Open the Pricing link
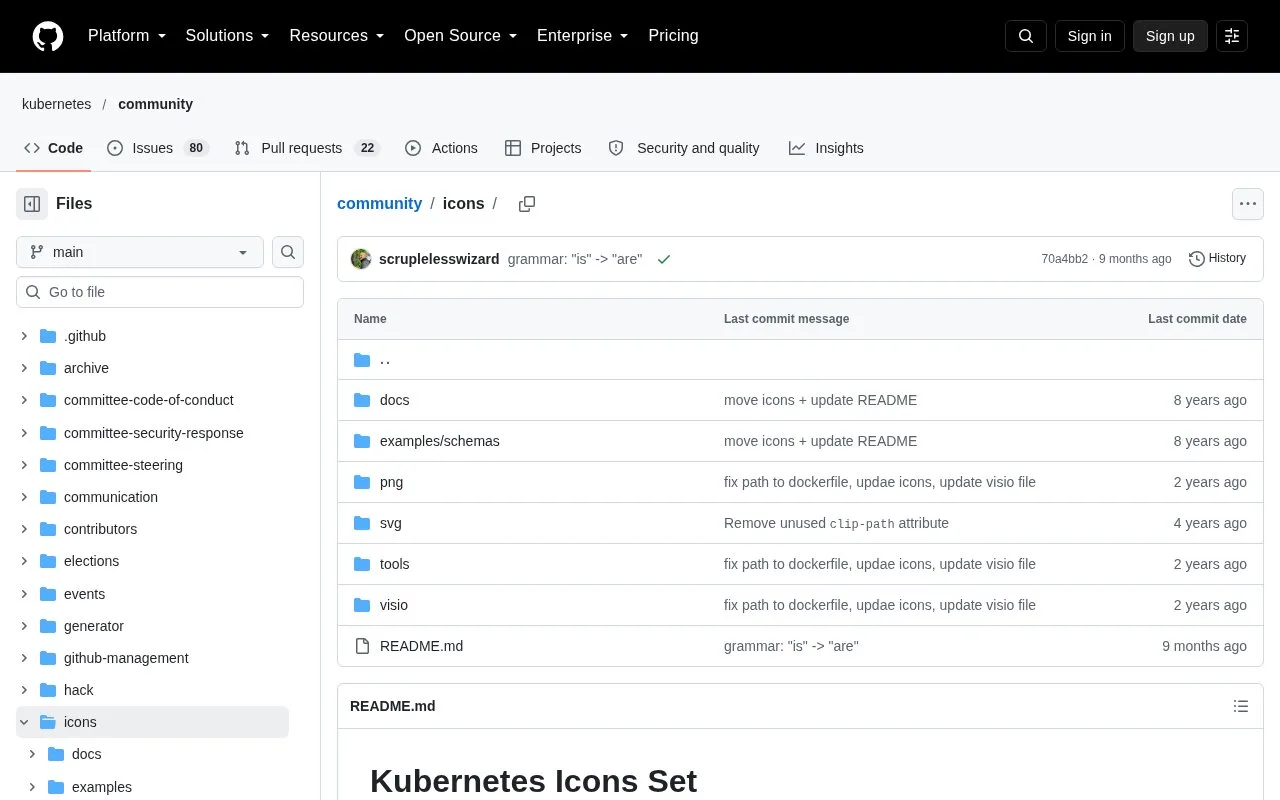 pyautogui.click(x=673, y=36)
